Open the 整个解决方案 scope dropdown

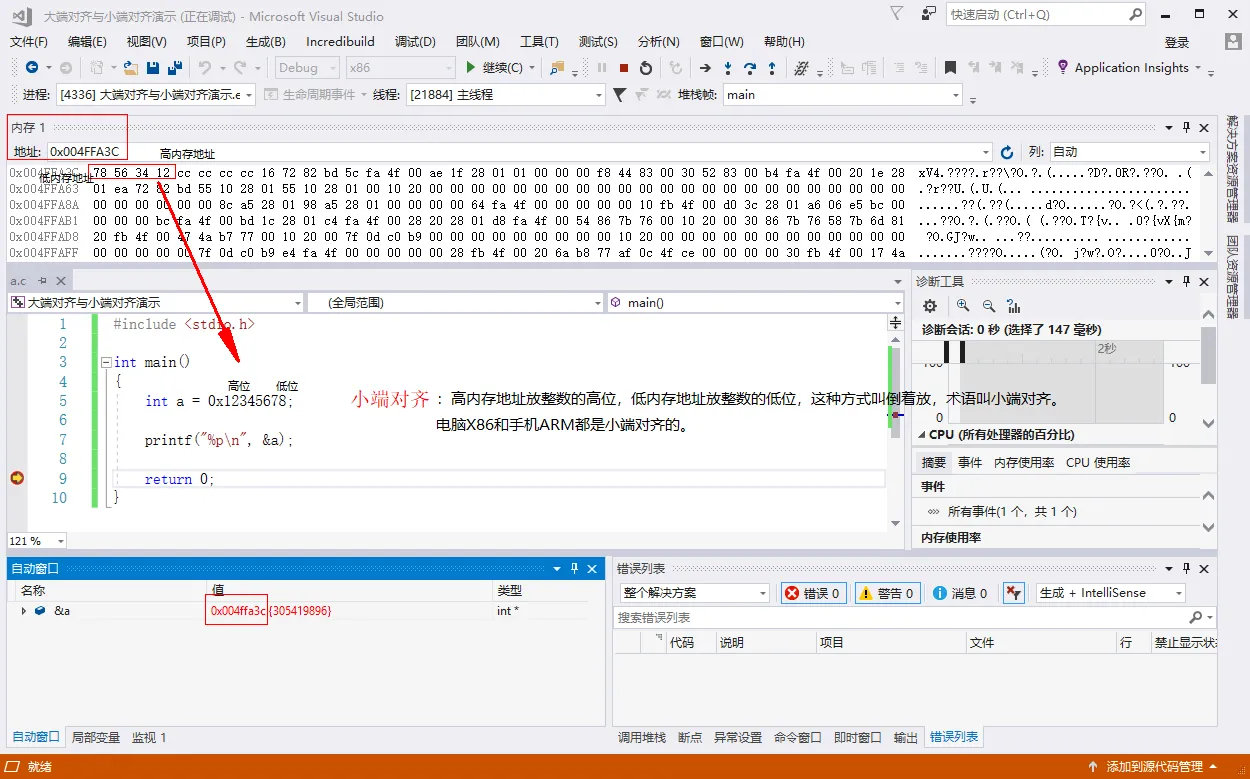click(694, 593)
